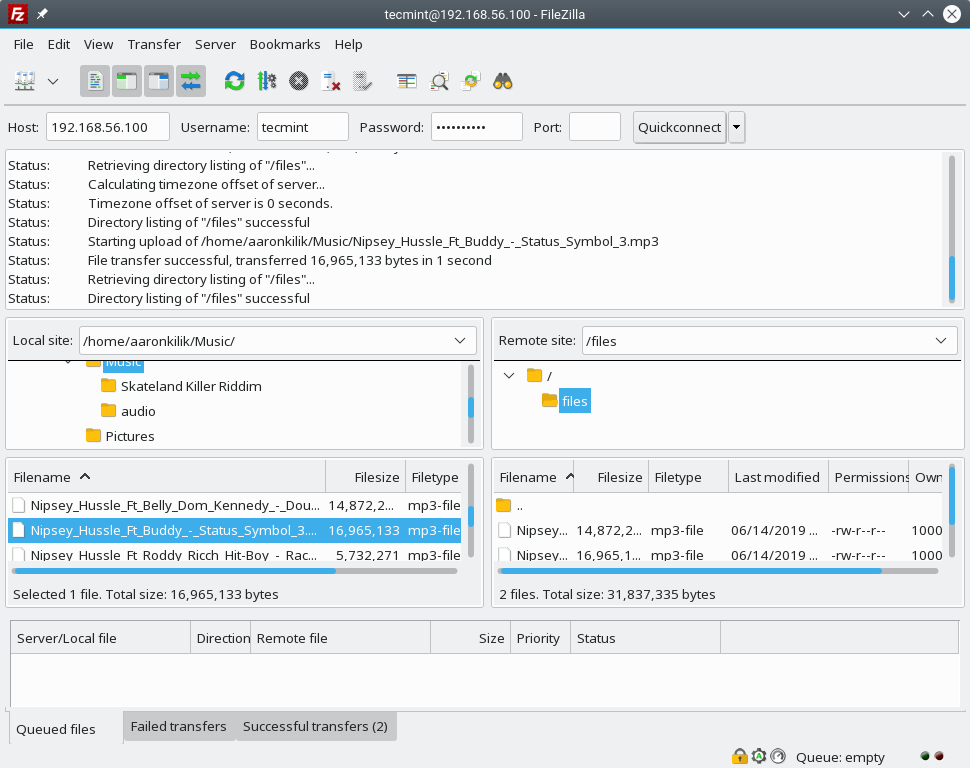The image size is (970, 768).
Task: Disconnect from the current server
Action: click(x=330, y=81)
